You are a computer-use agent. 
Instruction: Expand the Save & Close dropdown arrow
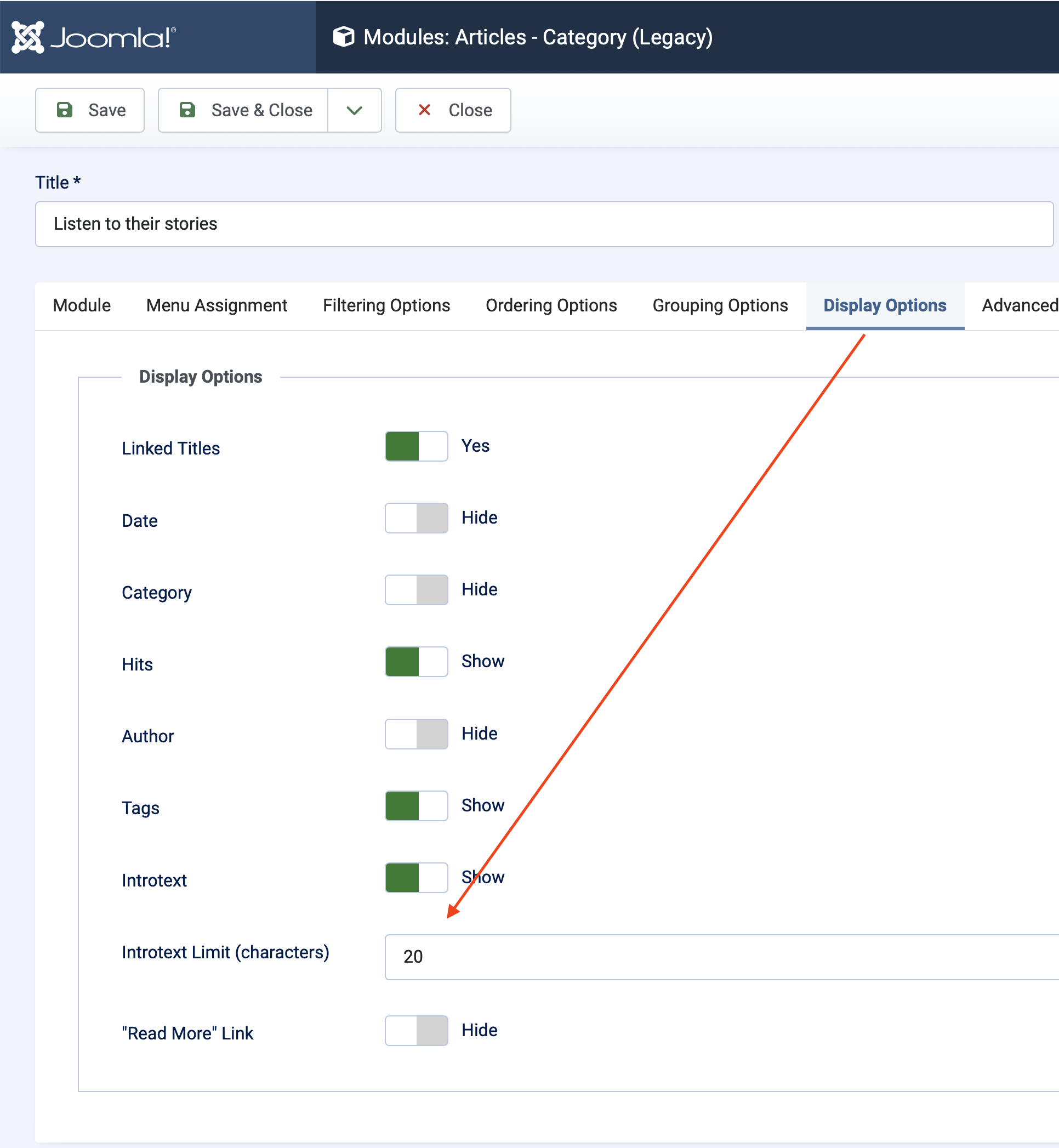(x=354, y=110)
